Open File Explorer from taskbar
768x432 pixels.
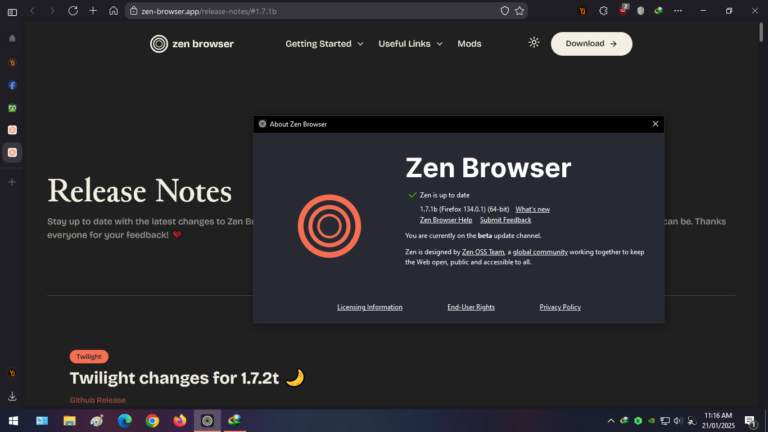[x=70, y=421]
